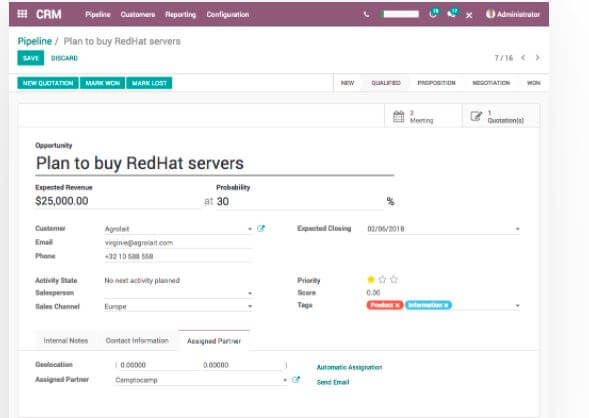Expand the Customer dropdown
Screen dimensions: 589x418
tap(250, 229)
